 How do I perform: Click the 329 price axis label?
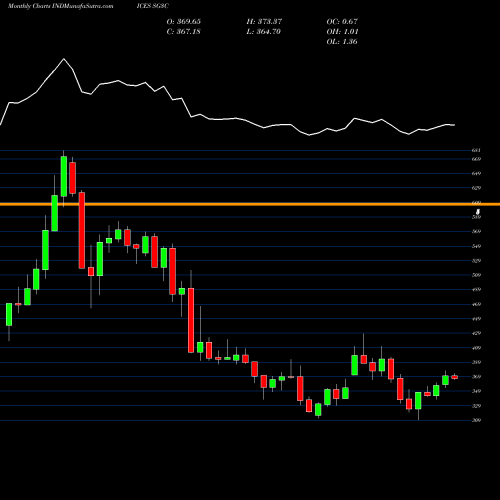476,406
